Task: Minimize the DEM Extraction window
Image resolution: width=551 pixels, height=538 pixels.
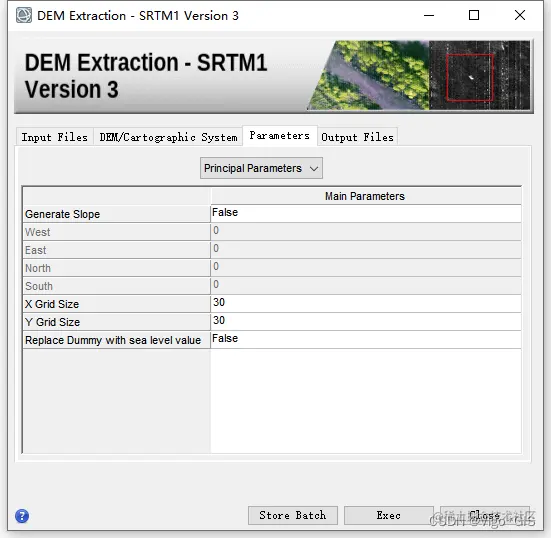Action: 429,15
